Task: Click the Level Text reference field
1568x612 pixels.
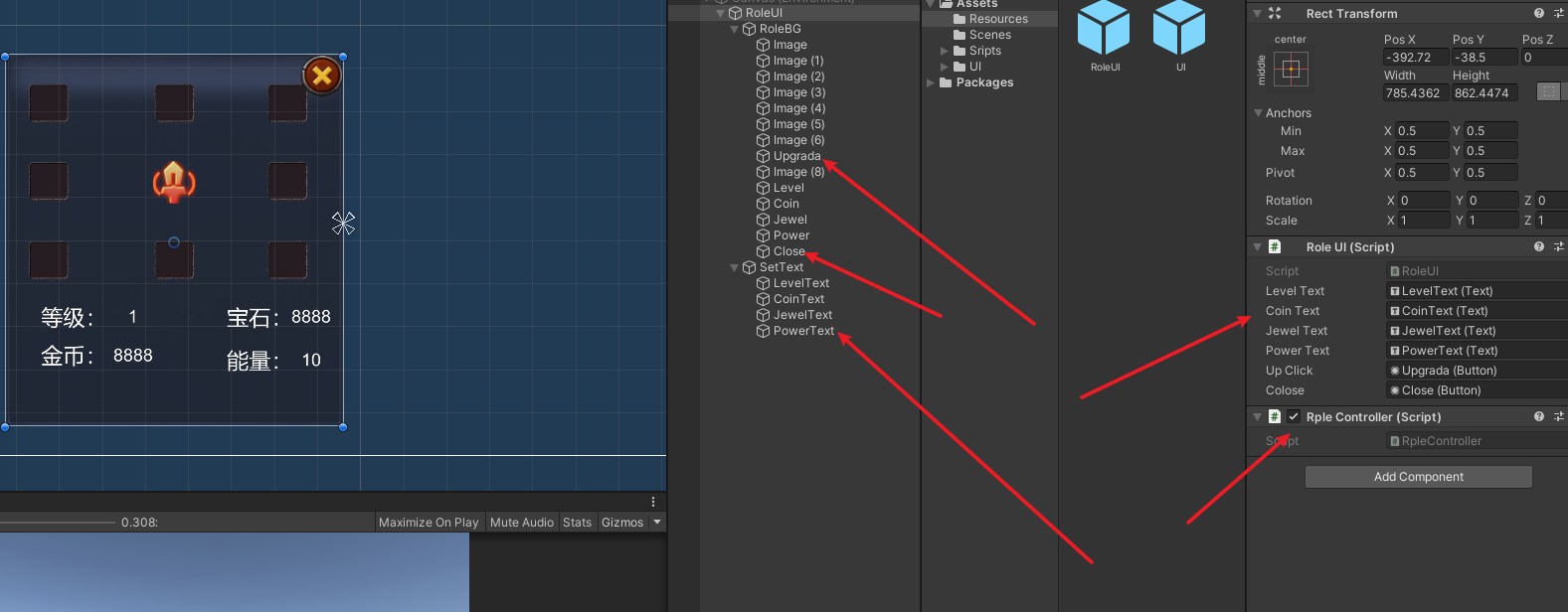Action: pos(1477,291)
